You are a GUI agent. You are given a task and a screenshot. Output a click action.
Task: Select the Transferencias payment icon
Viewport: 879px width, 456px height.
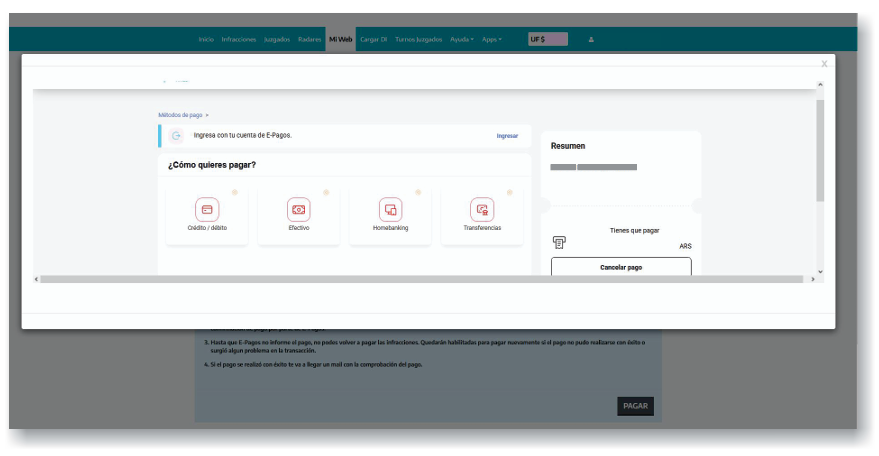[482, 210]
